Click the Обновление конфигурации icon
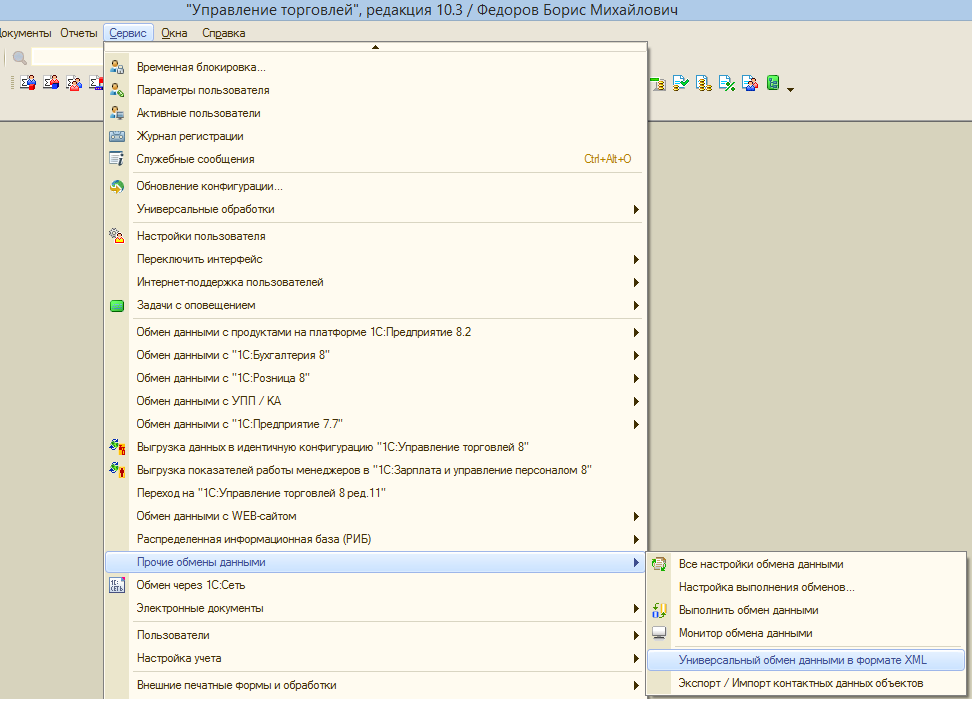973x701 pixels. [x=117, y=186]
